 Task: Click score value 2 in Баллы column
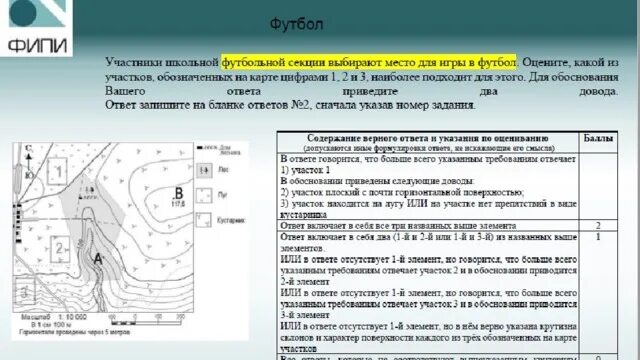(598, 225)
